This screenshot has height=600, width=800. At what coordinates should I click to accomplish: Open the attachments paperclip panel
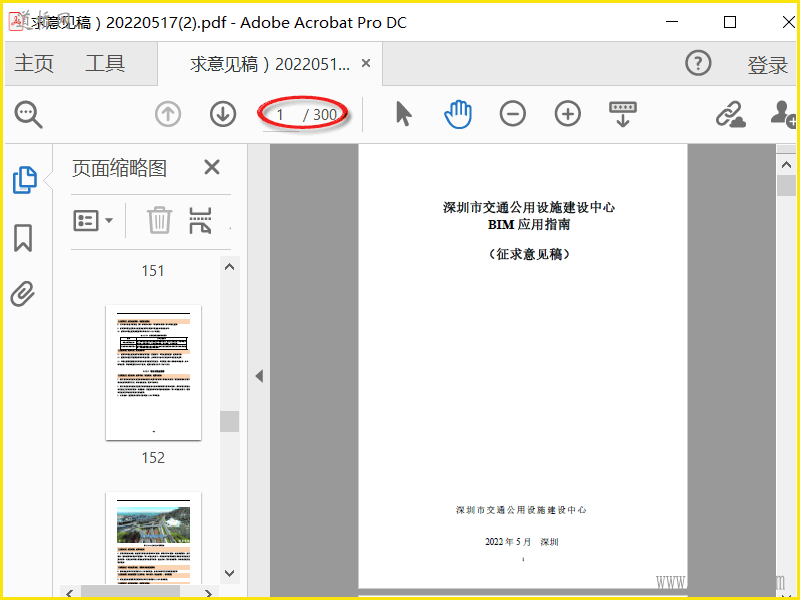(x=23, y=294)
